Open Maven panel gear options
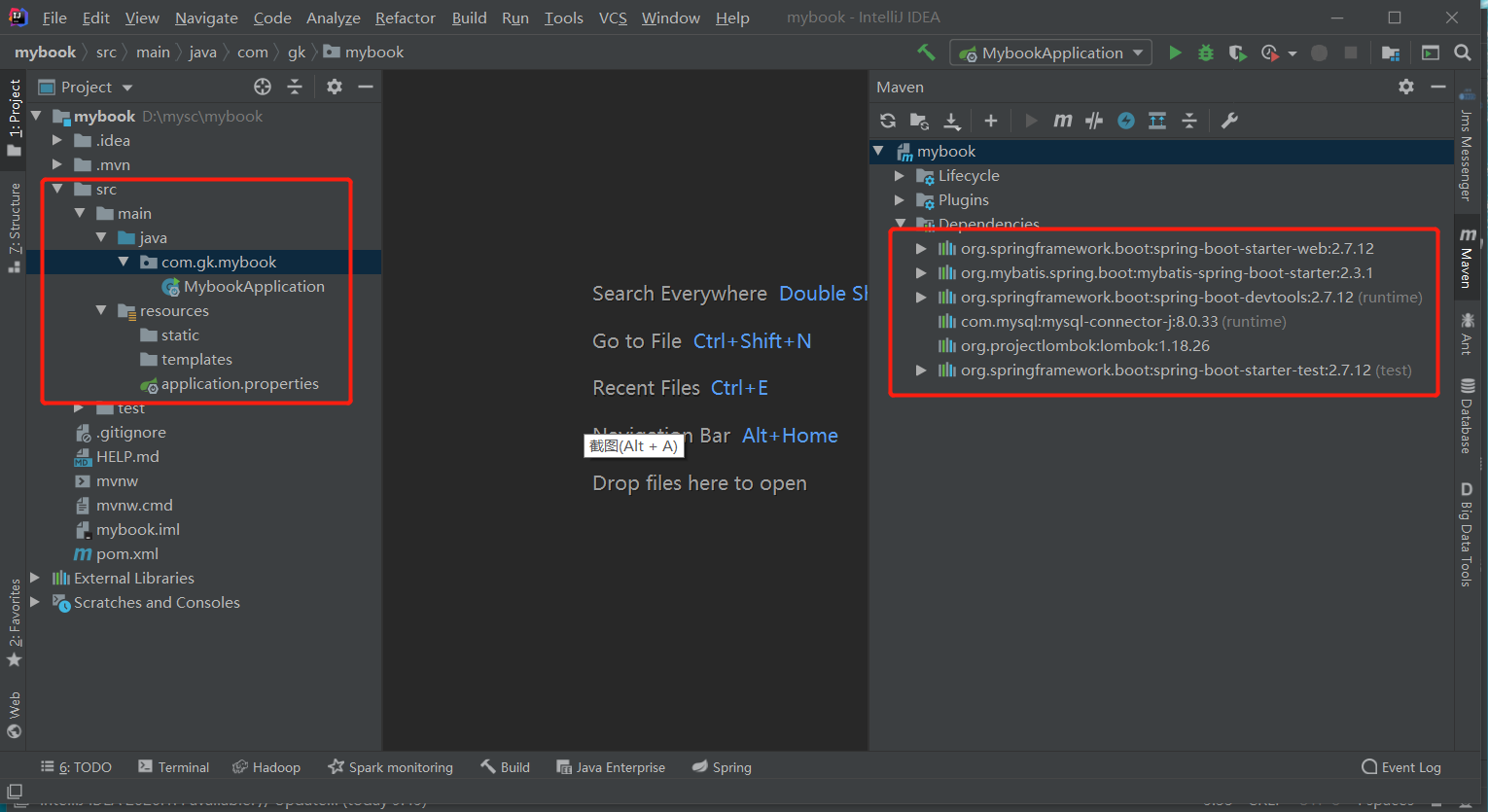Screen dimensions: 1488x812 (1406, 87)
